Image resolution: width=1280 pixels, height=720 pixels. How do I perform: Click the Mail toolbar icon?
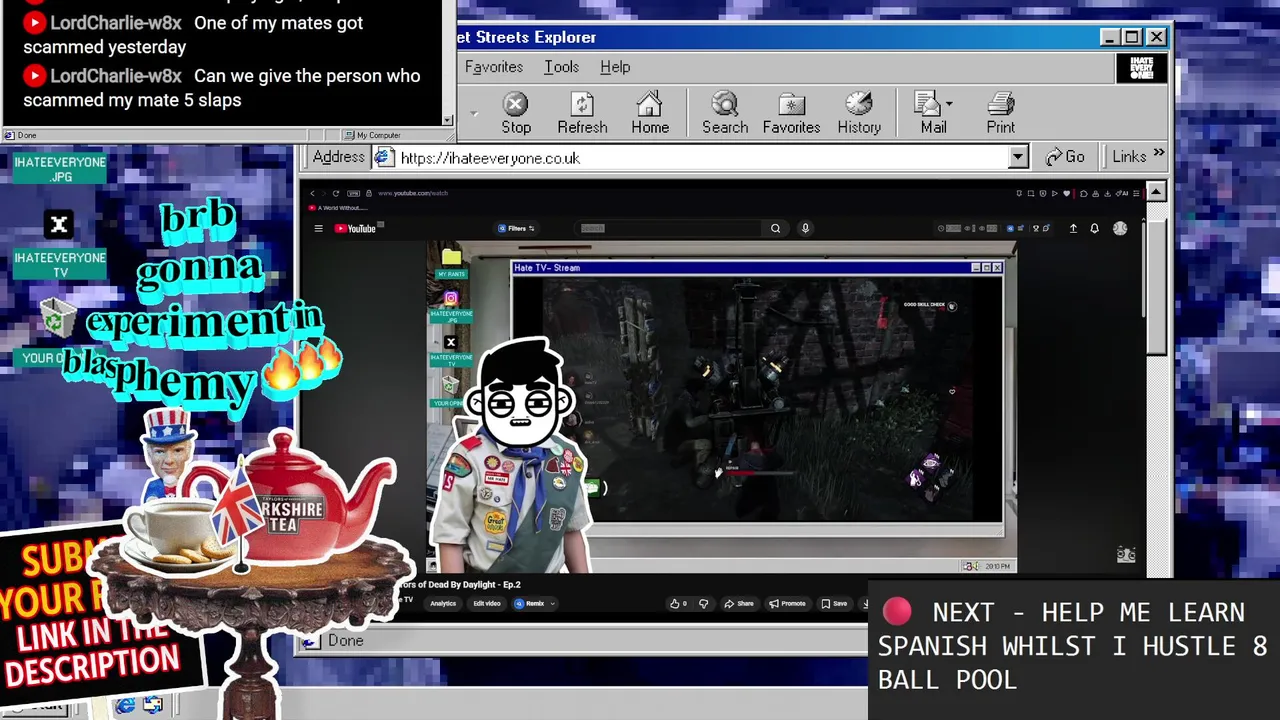(x=933, y=113)
